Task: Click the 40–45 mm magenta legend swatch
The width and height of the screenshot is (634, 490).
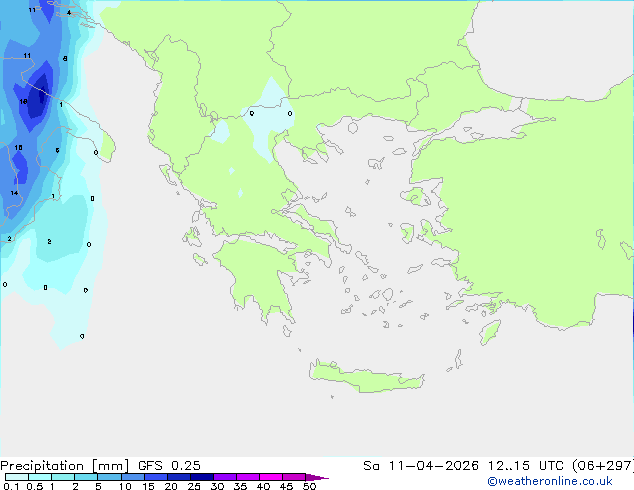Action: [x=271, y=477]
